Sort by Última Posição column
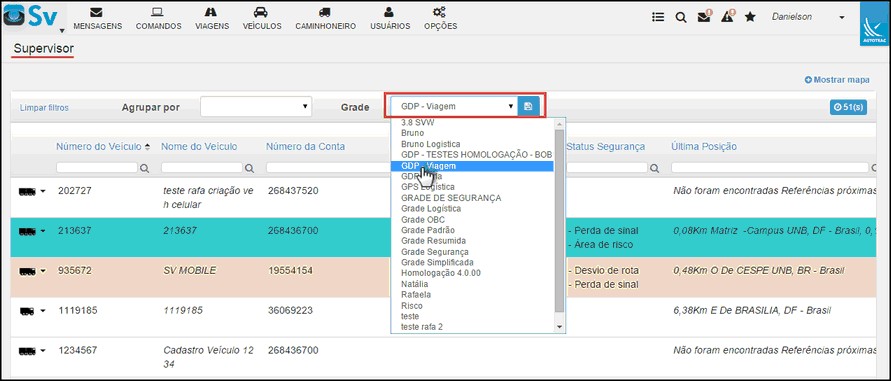891x381 pixels. click(703, 147)
